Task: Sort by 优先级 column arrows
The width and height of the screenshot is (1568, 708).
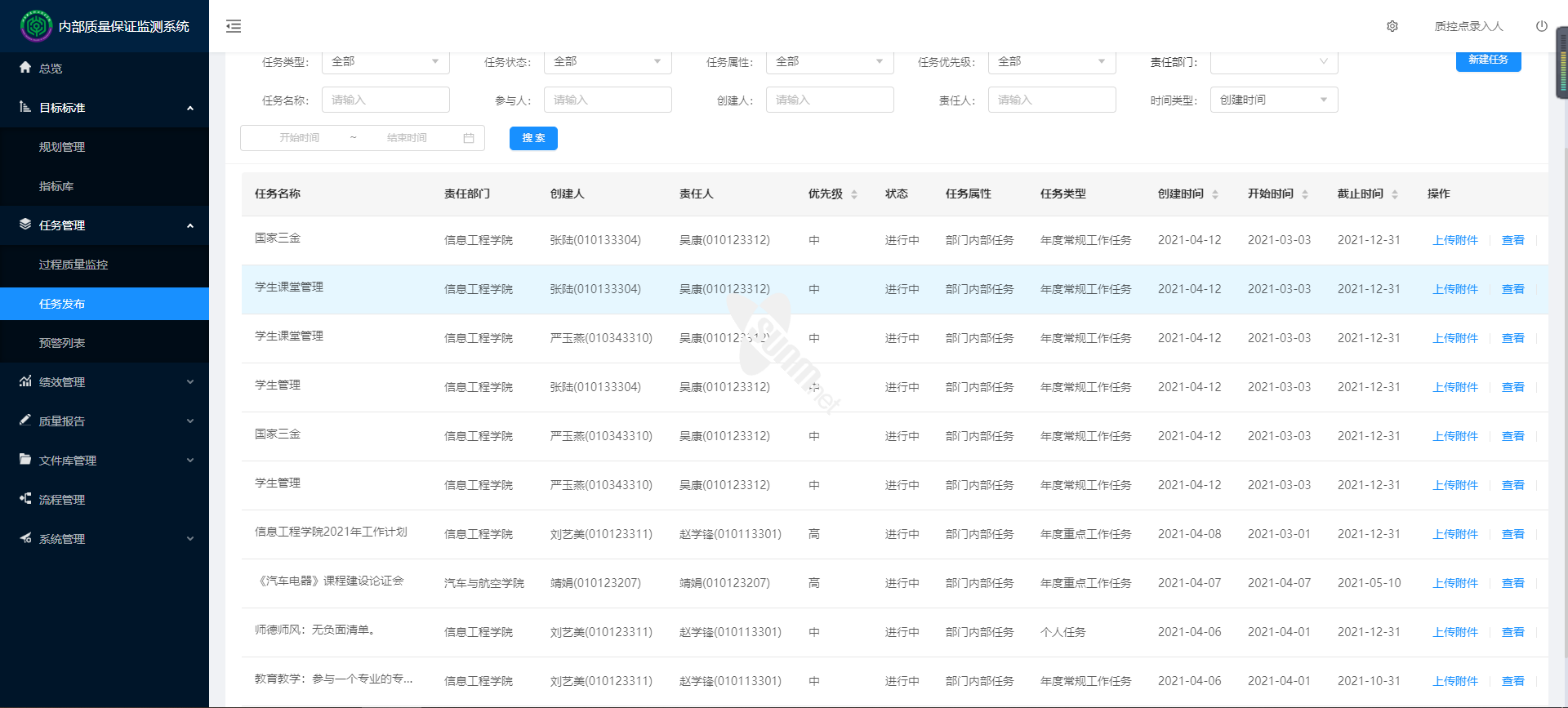Action: point(854,194)
